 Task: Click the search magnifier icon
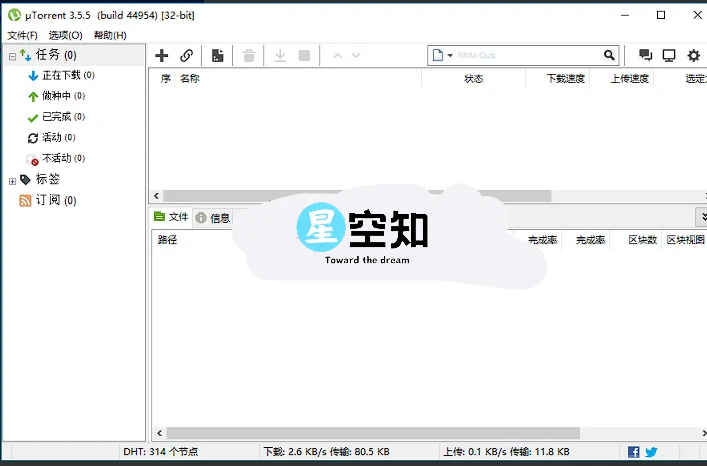tap(609, 55)
